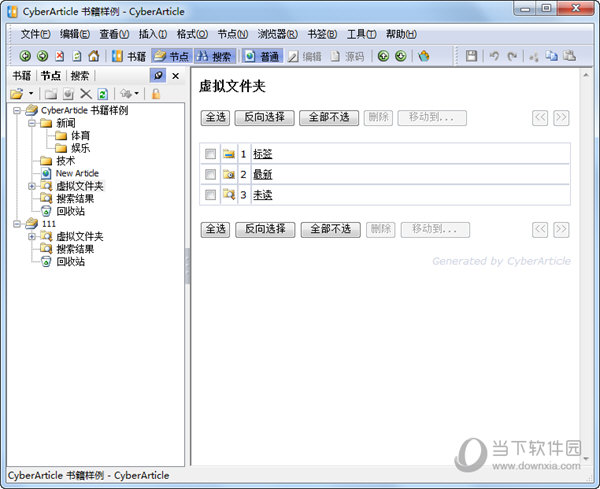The height and width of the screenshot is (489, 600).
Task: Open the 书签(B) menu
Action: click(322, 34)
